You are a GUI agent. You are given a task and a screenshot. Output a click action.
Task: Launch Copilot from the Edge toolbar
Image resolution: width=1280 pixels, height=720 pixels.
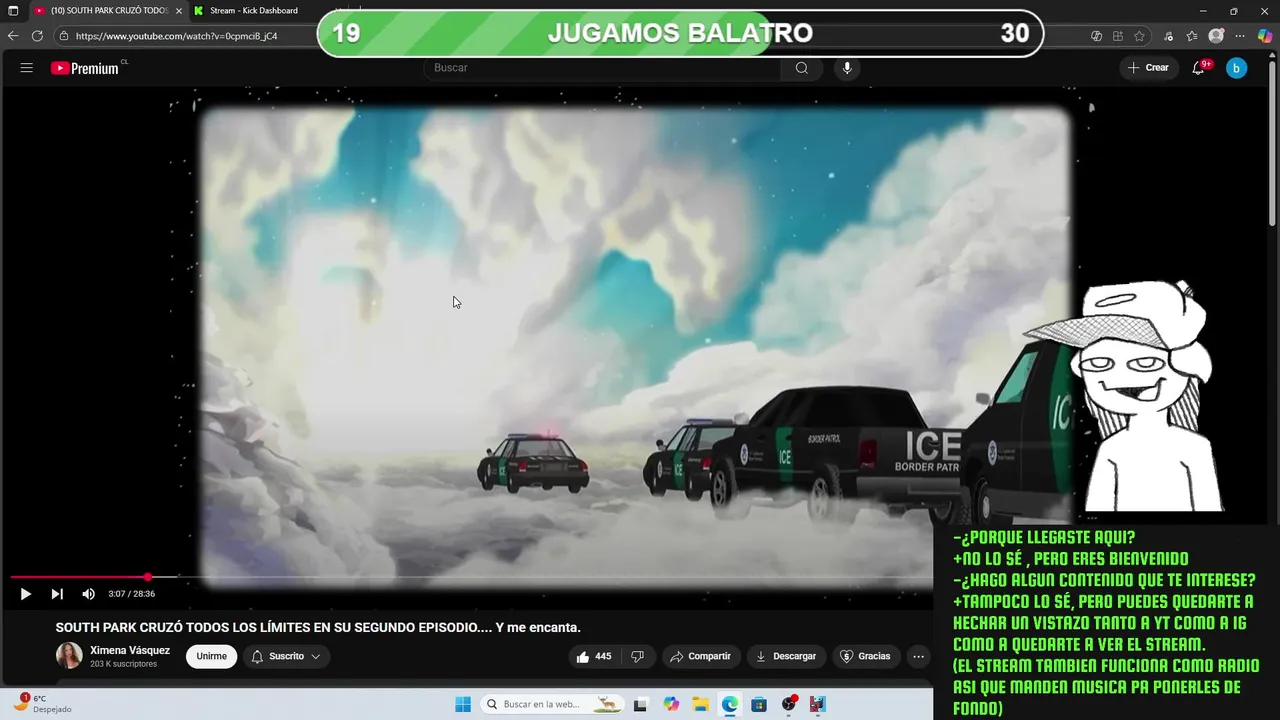pos(1265,36)
